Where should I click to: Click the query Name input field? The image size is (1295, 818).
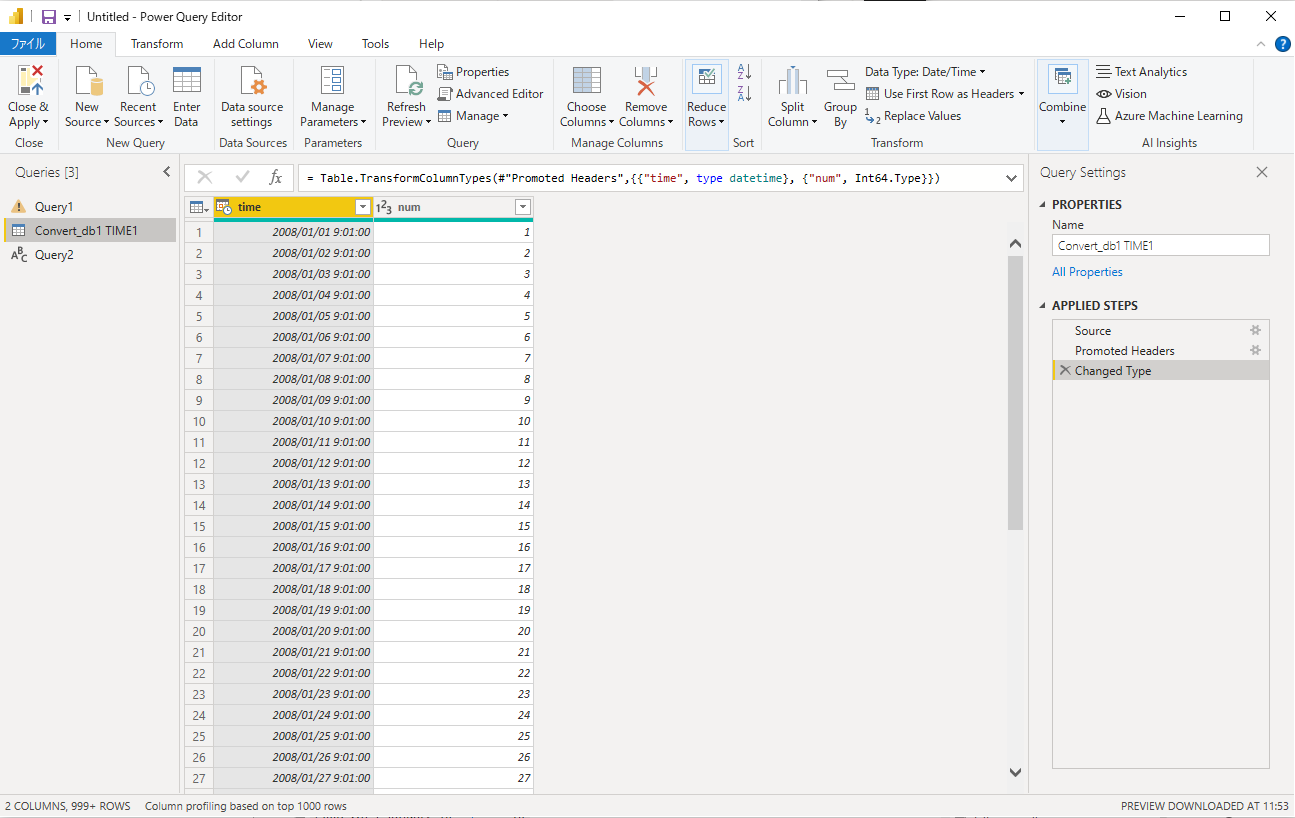click(x=1160, y=245)
